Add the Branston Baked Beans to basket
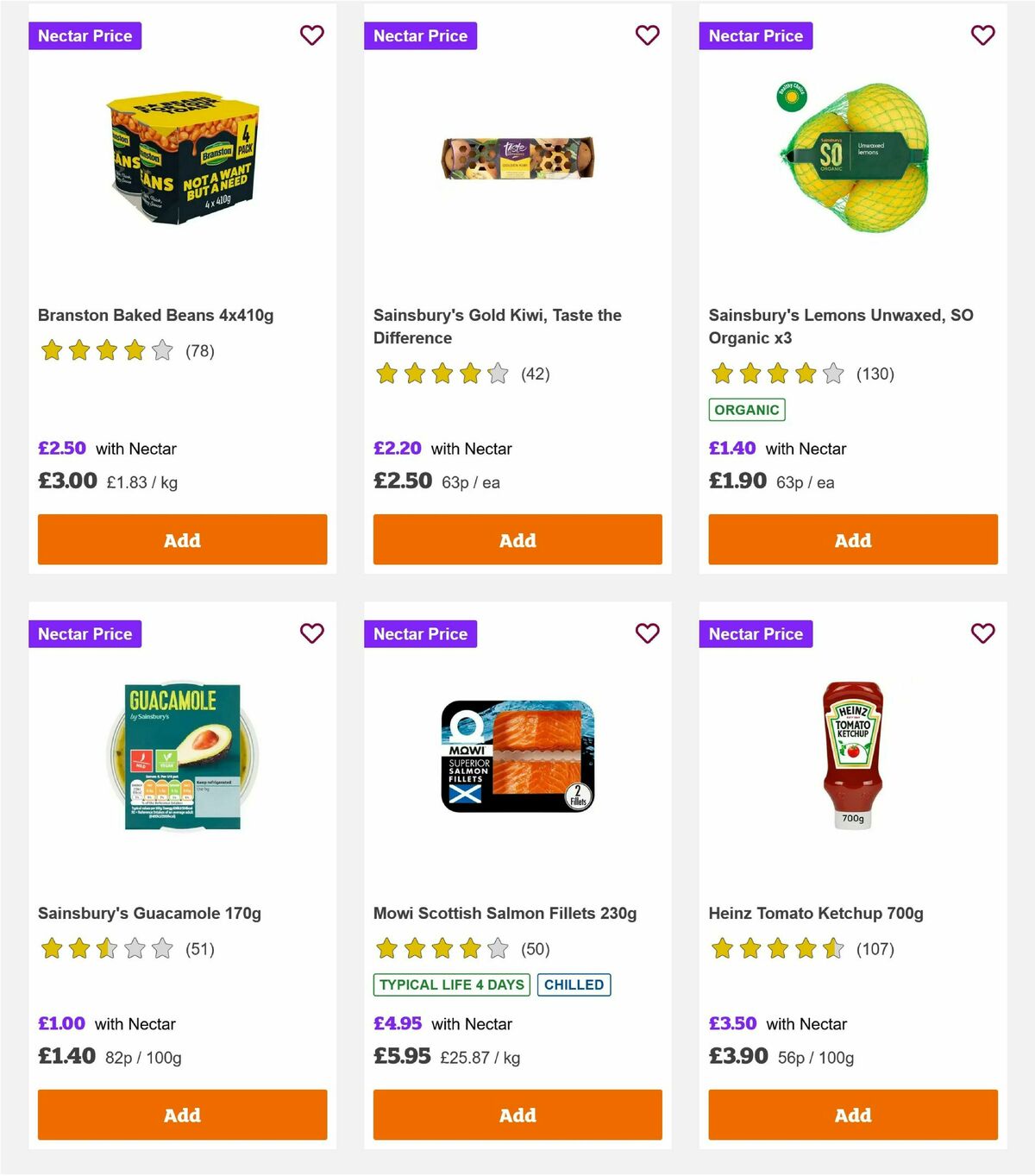This screenshot has width=1035, height=1176. [x=182, y=539]
